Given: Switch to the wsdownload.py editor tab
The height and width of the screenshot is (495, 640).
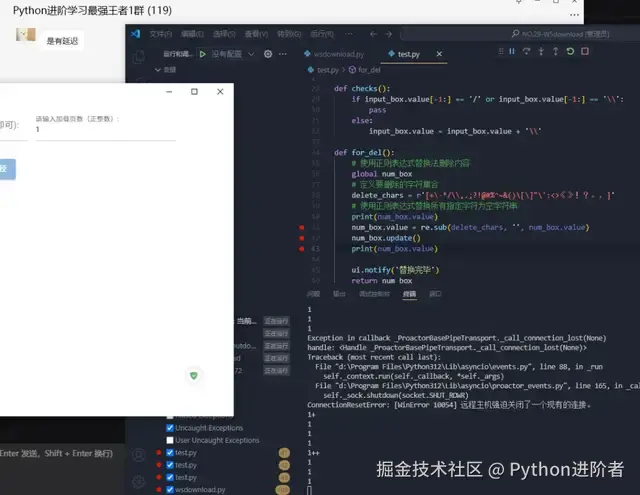Looking at the screenshot, I should coord(335,54).
